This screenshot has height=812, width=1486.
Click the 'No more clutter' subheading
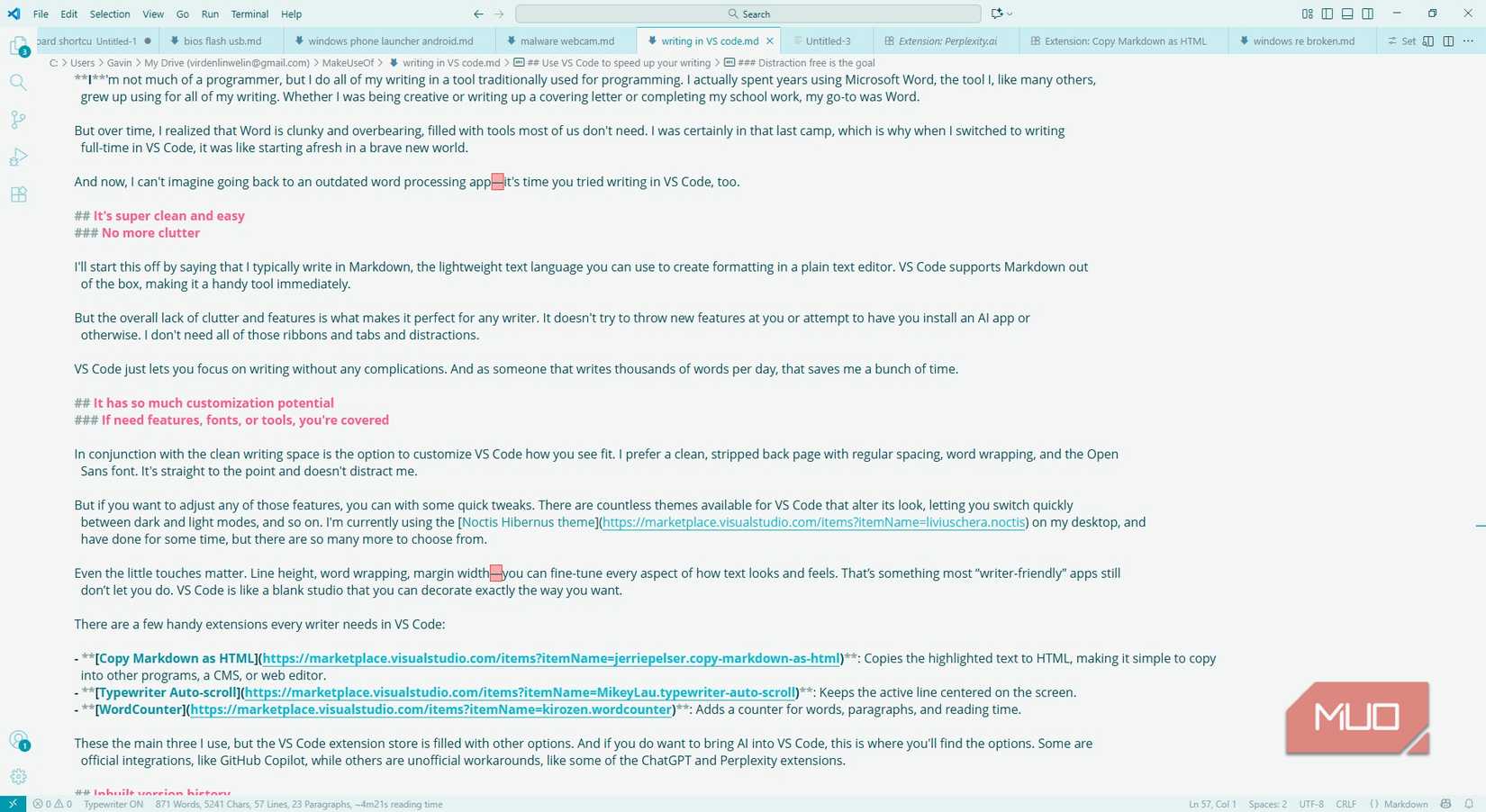point(150,233)
